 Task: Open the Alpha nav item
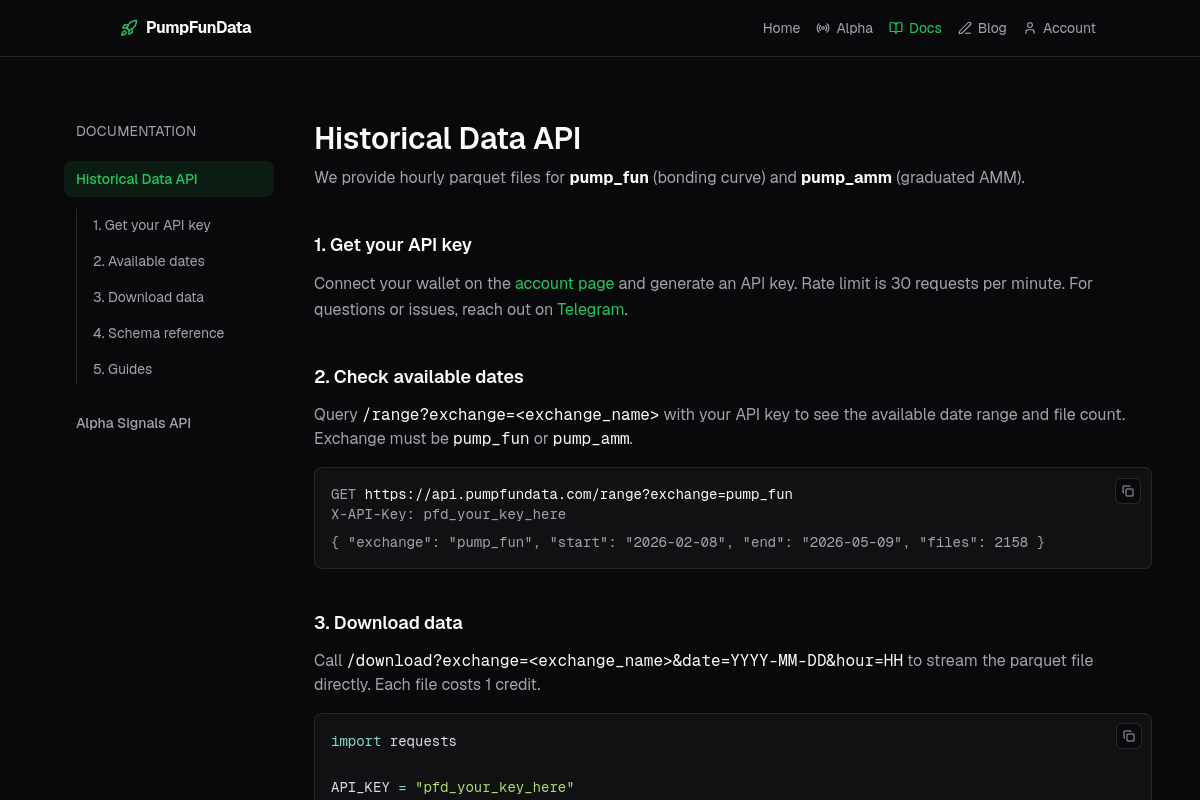844,28
